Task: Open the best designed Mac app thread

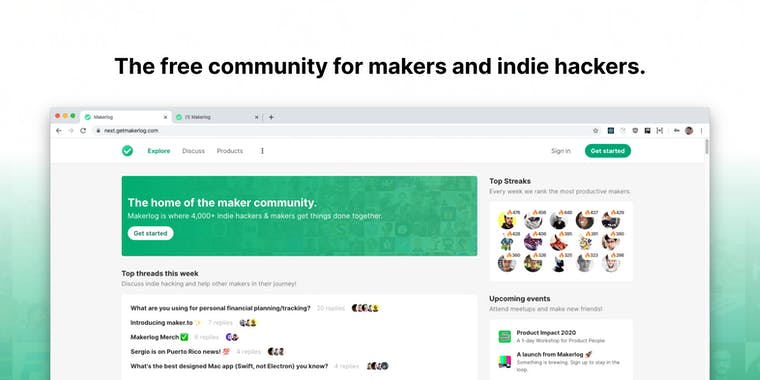Action: [229, 366]
